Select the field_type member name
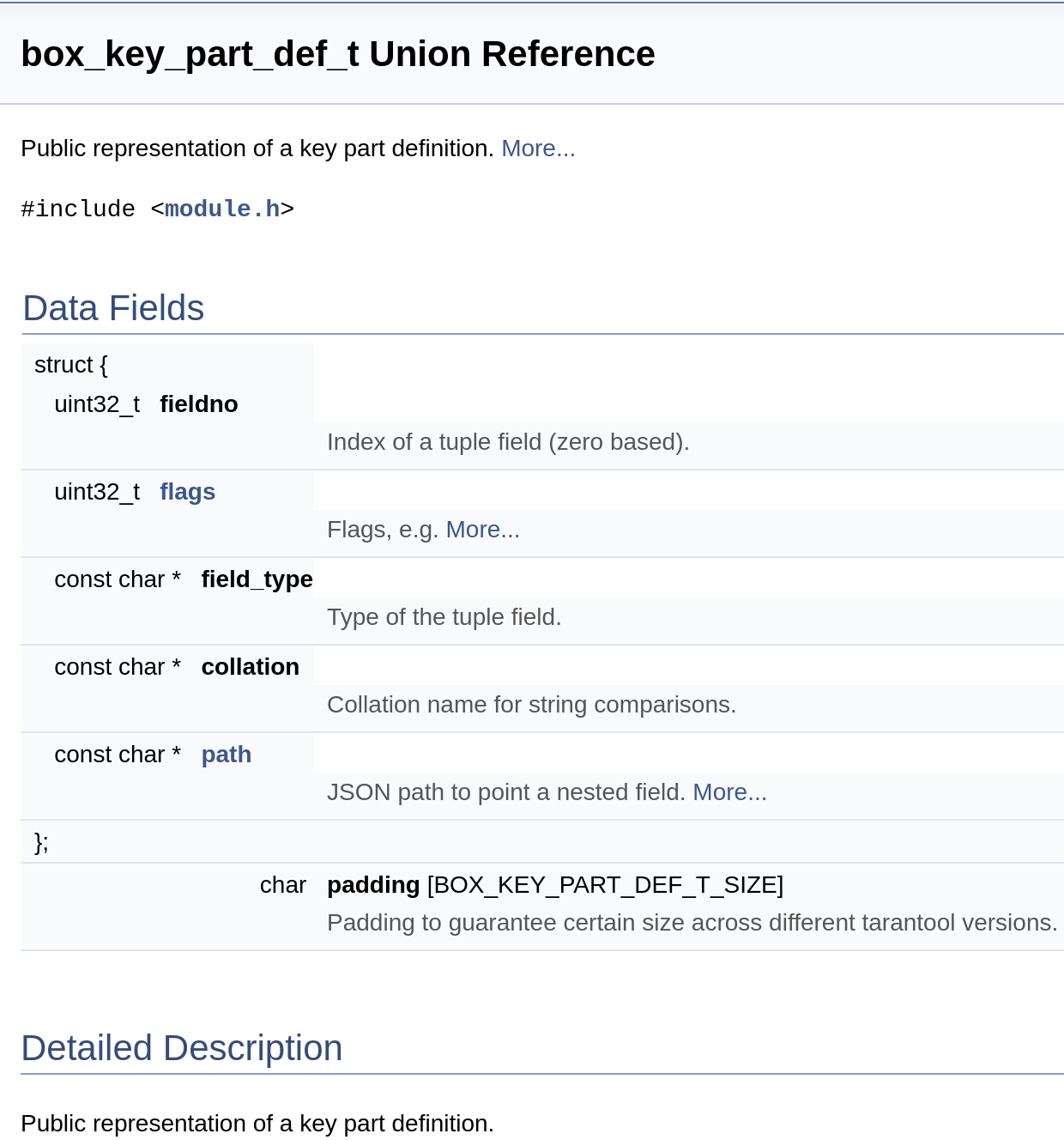The image size is (1064, 1140). pos(257,579)
